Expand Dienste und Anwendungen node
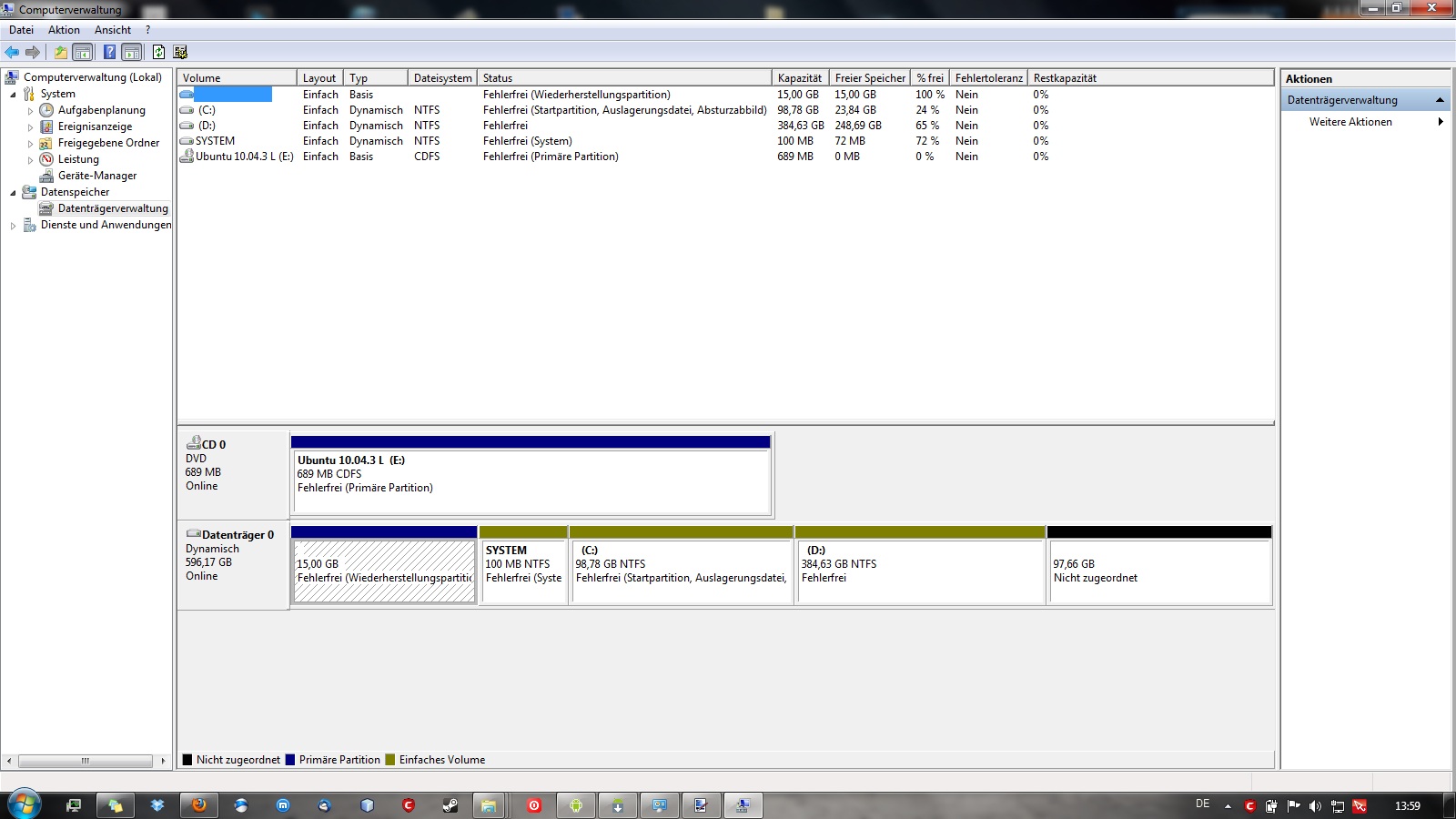This screenshot has height=819, width=1456. [13, 226]
